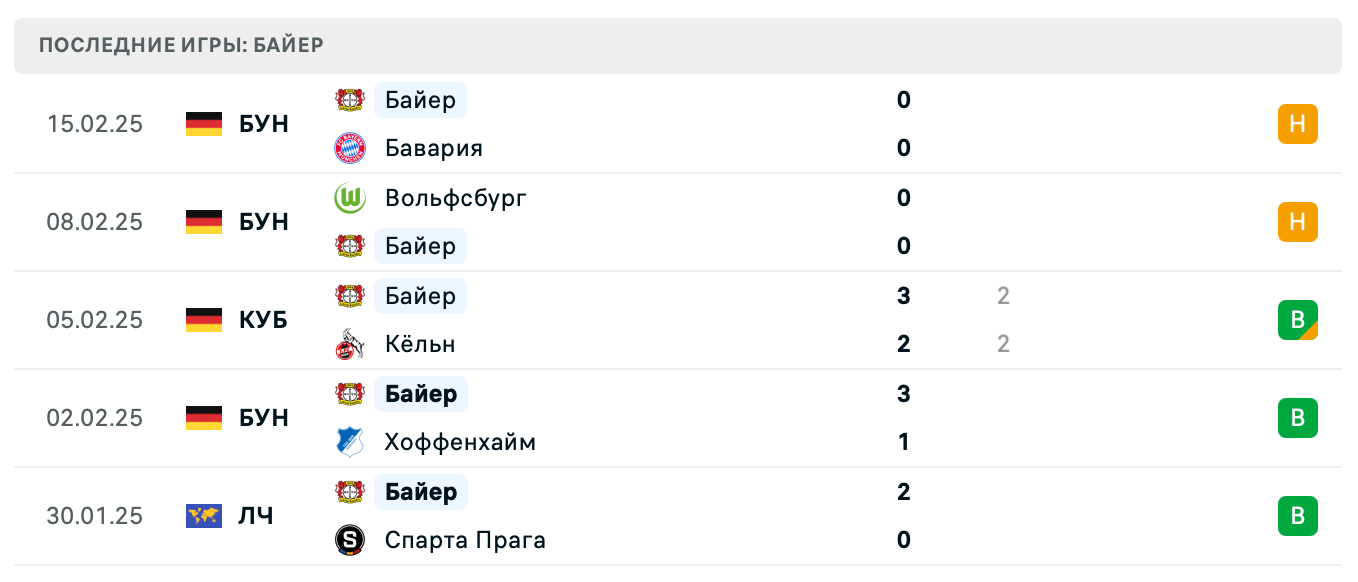Screen dimensions: 1358x582
Task: Click the orange Н badge for the Бавария match
Action: tap(1298, 124)
